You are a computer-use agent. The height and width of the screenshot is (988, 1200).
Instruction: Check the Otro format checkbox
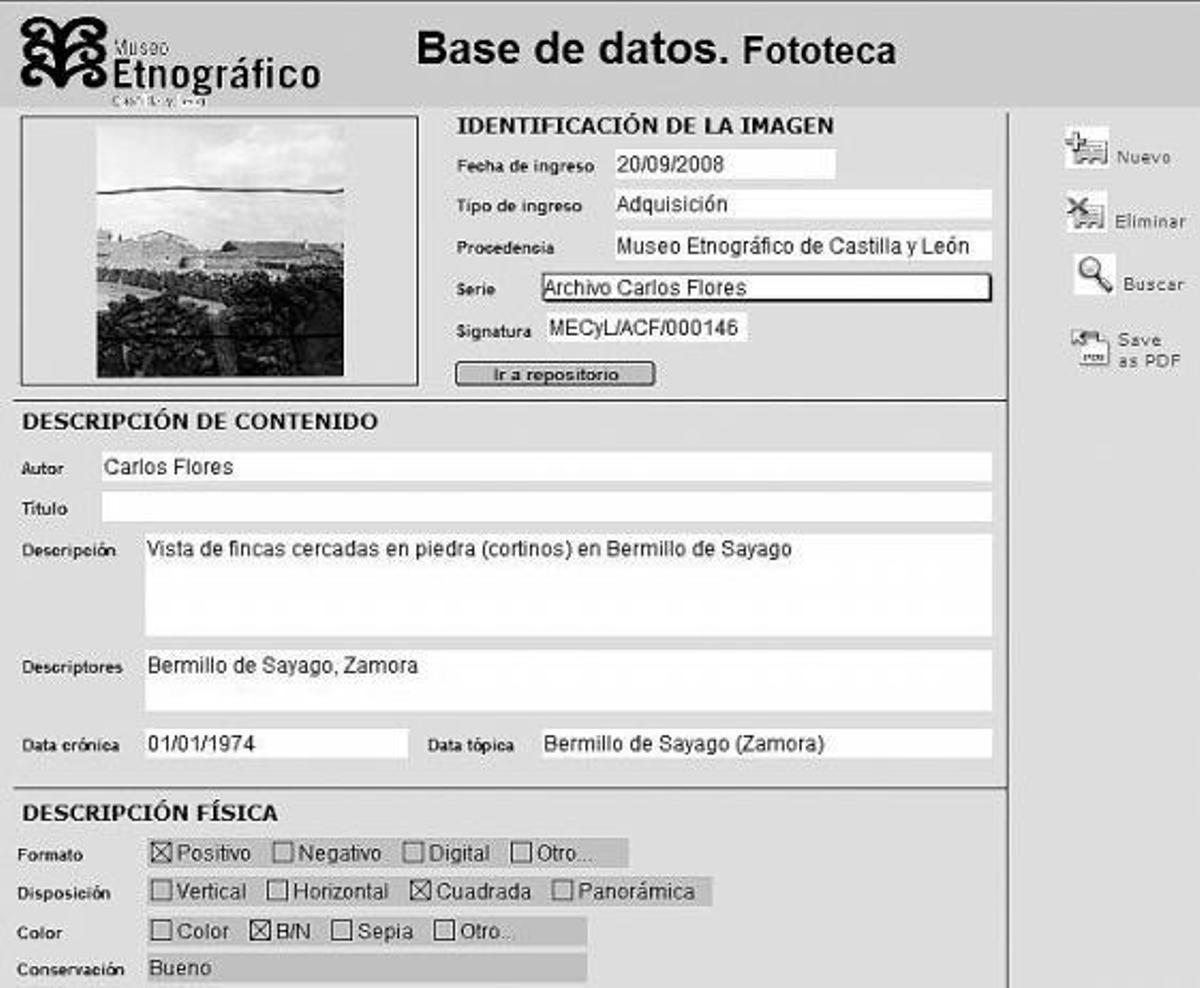point(521,853)
